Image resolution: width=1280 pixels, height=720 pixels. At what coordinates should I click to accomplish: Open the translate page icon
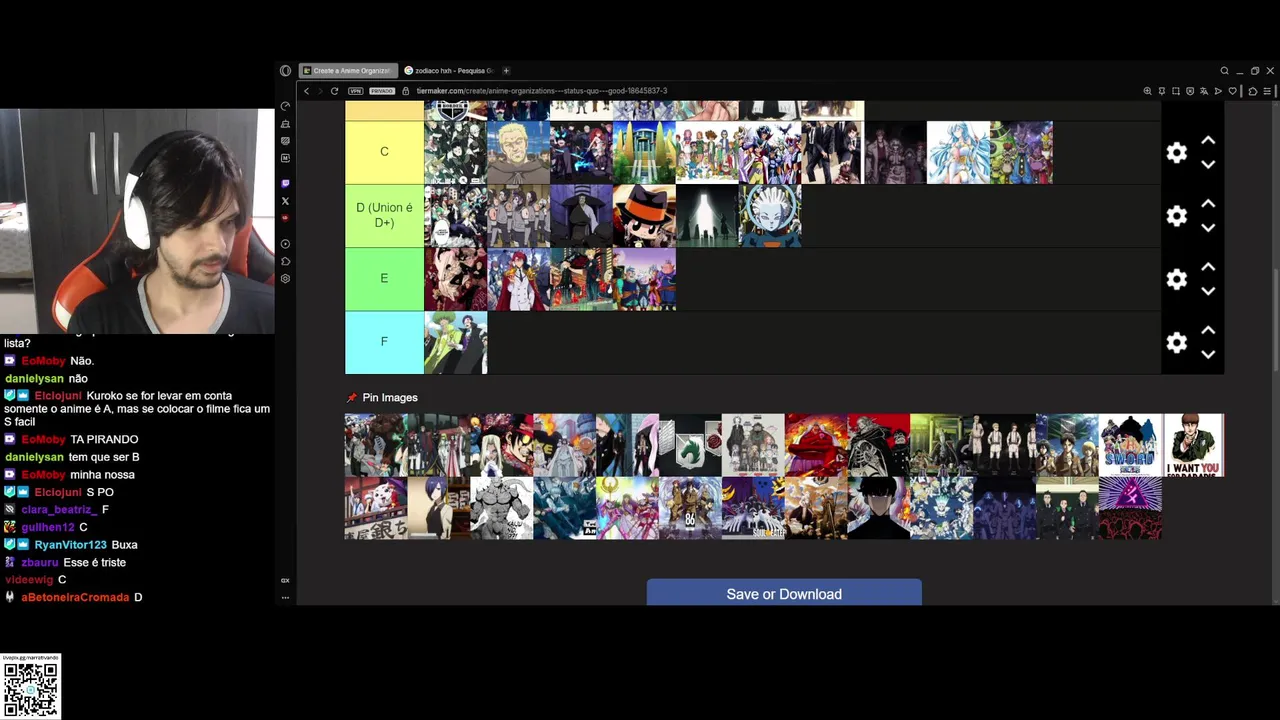click(1204, 91)
